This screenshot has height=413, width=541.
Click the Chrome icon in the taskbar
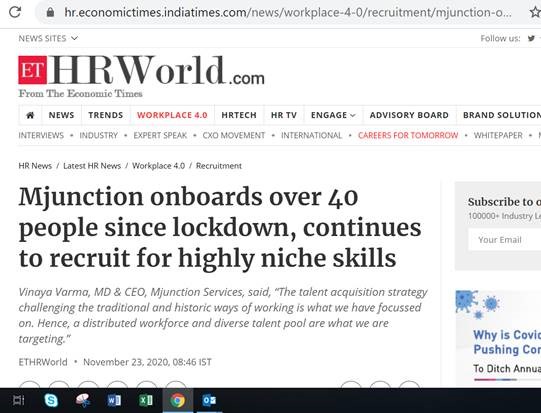[177, 400]
